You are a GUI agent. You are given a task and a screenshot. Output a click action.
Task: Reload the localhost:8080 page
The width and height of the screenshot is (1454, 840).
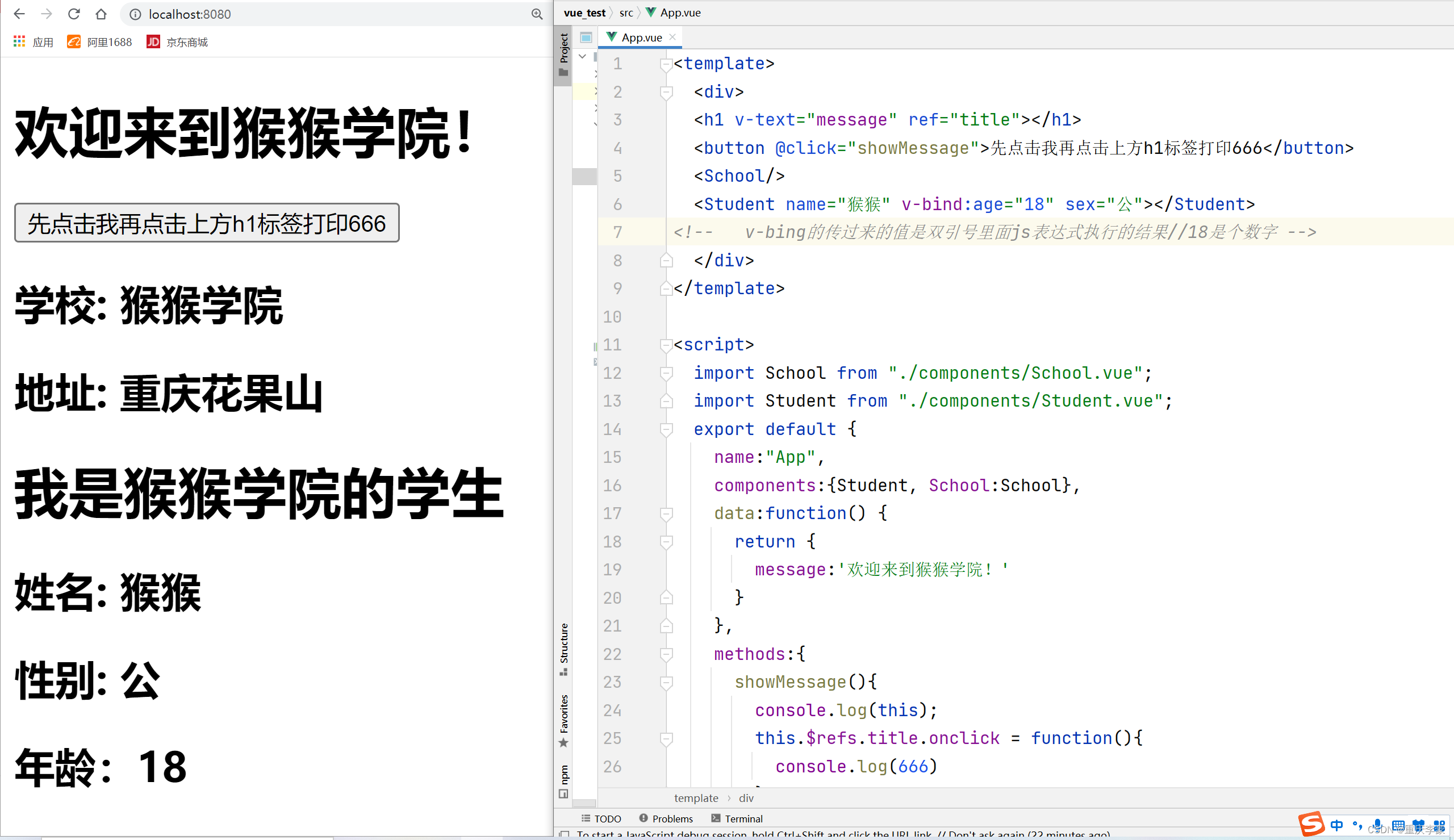point(74,14)
